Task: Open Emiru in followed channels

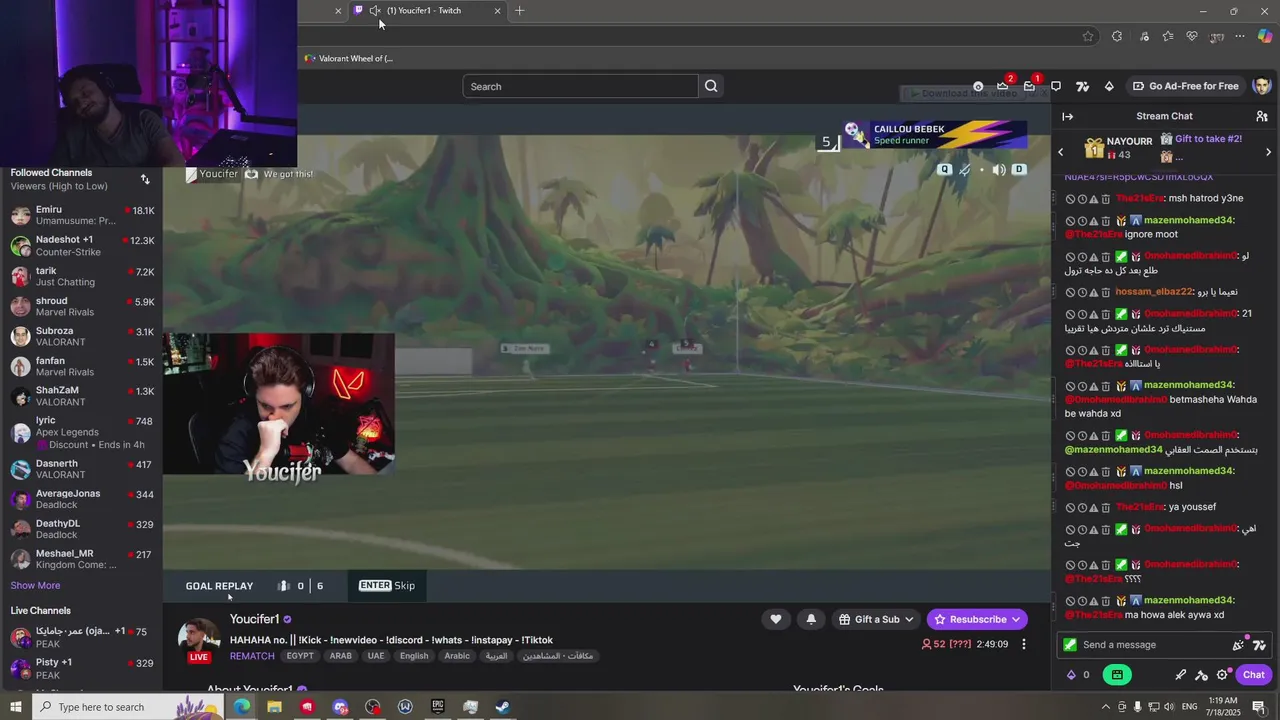Action: pyautogui.click(x=81, y=215)
